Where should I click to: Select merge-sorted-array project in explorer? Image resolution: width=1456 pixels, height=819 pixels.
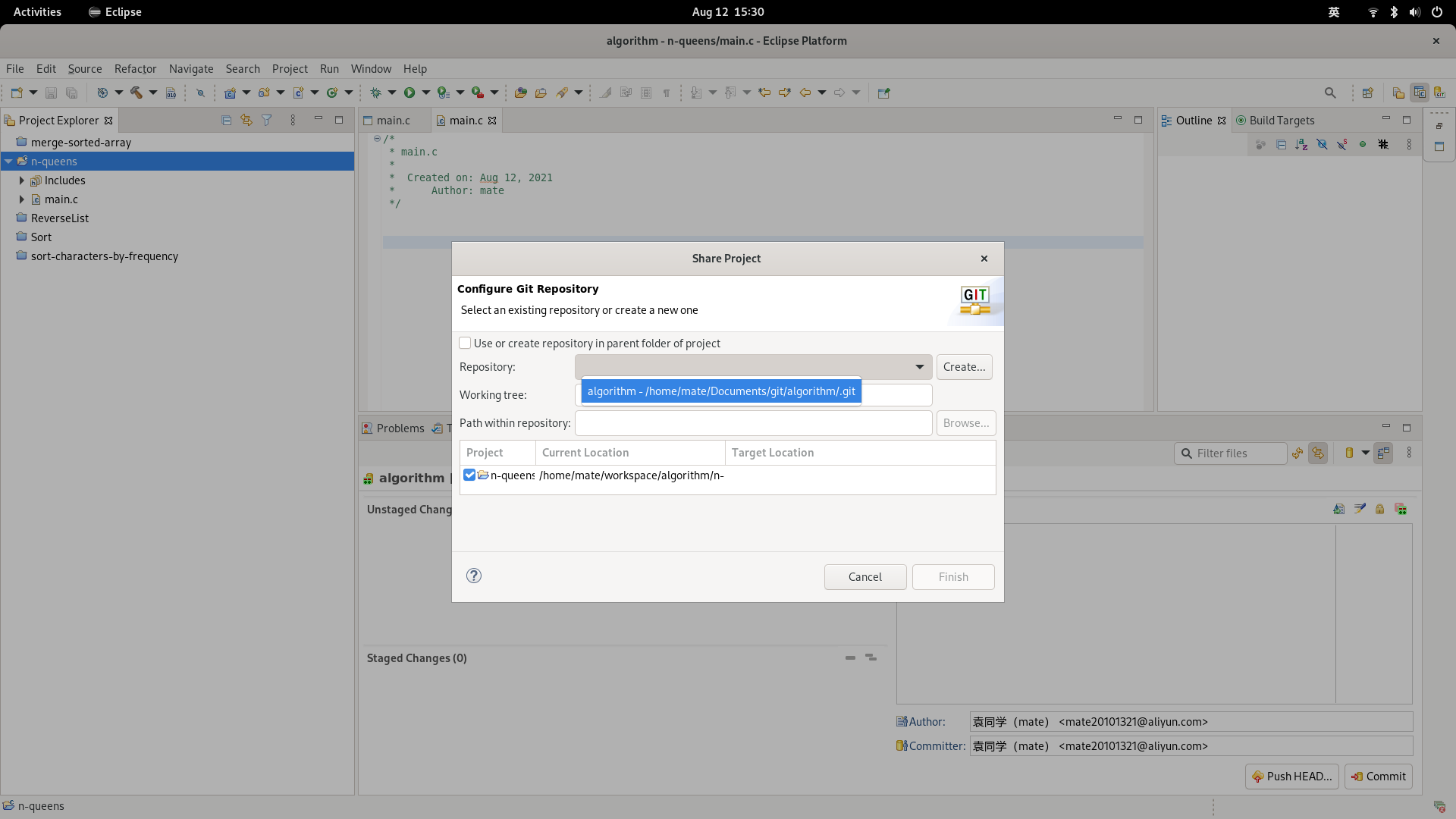click(80, 143)
